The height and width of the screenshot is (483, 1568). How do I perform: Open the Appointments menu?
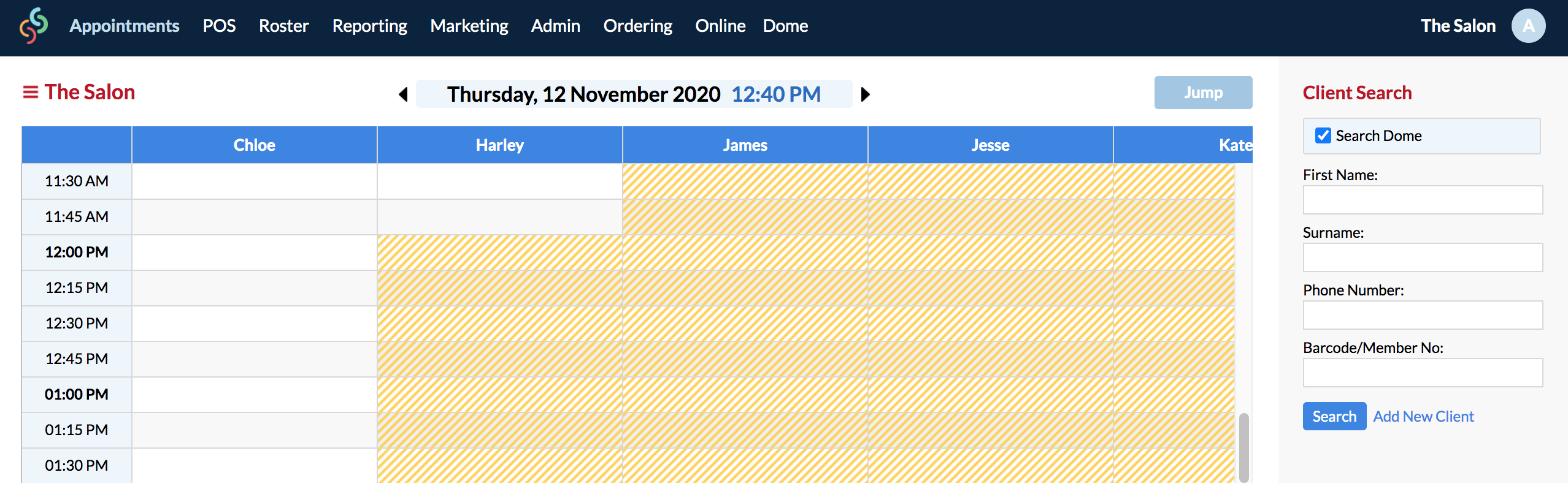[125, 26]
